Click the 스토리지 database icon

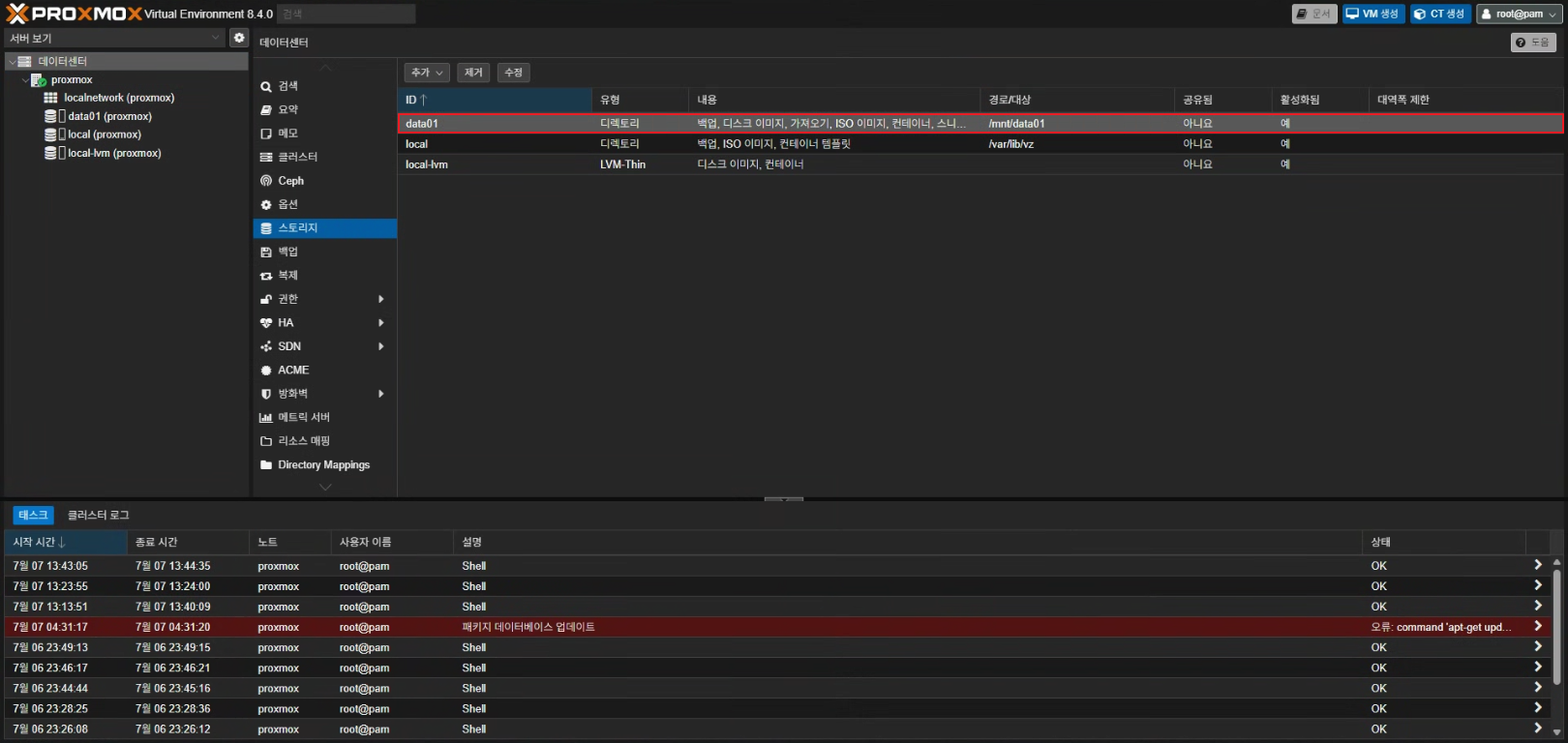point(266,228)
